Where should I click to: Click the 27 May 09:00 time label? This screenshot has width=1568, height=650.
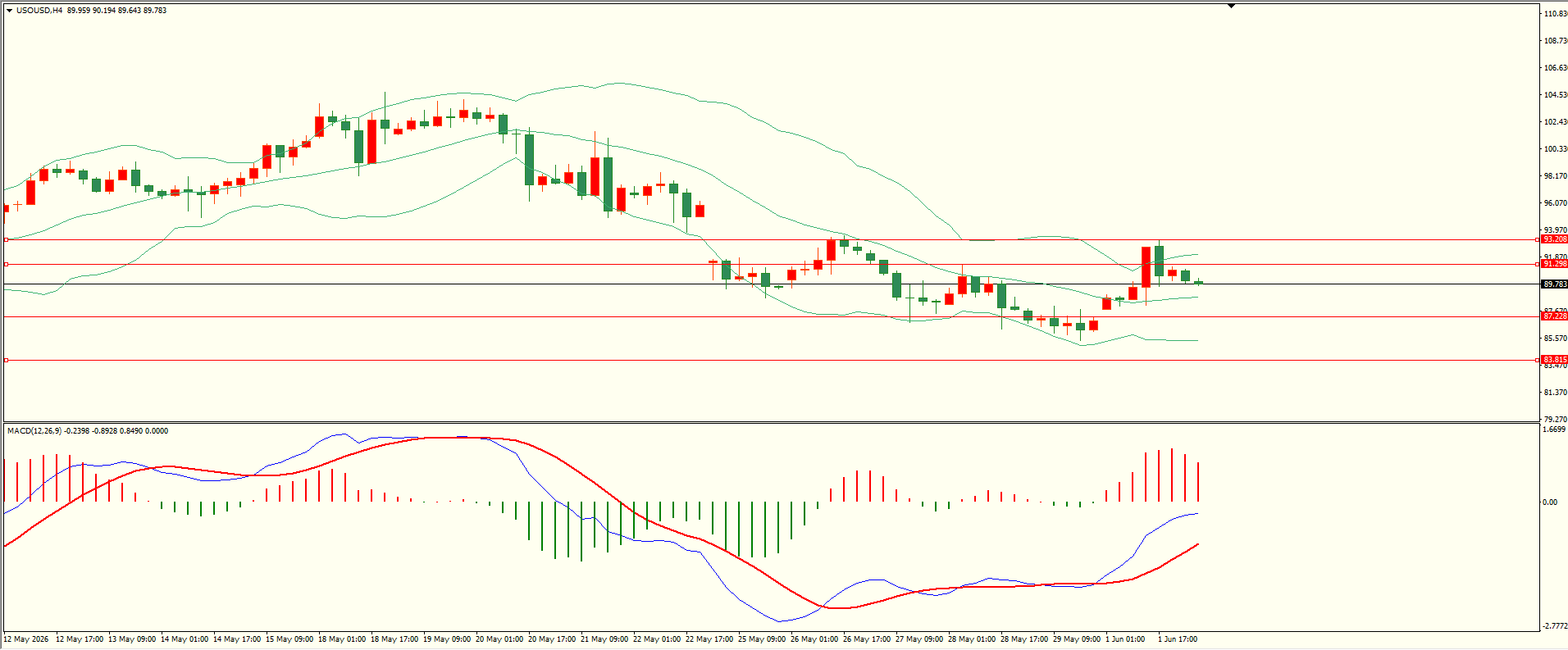click(x=919, y=639)
